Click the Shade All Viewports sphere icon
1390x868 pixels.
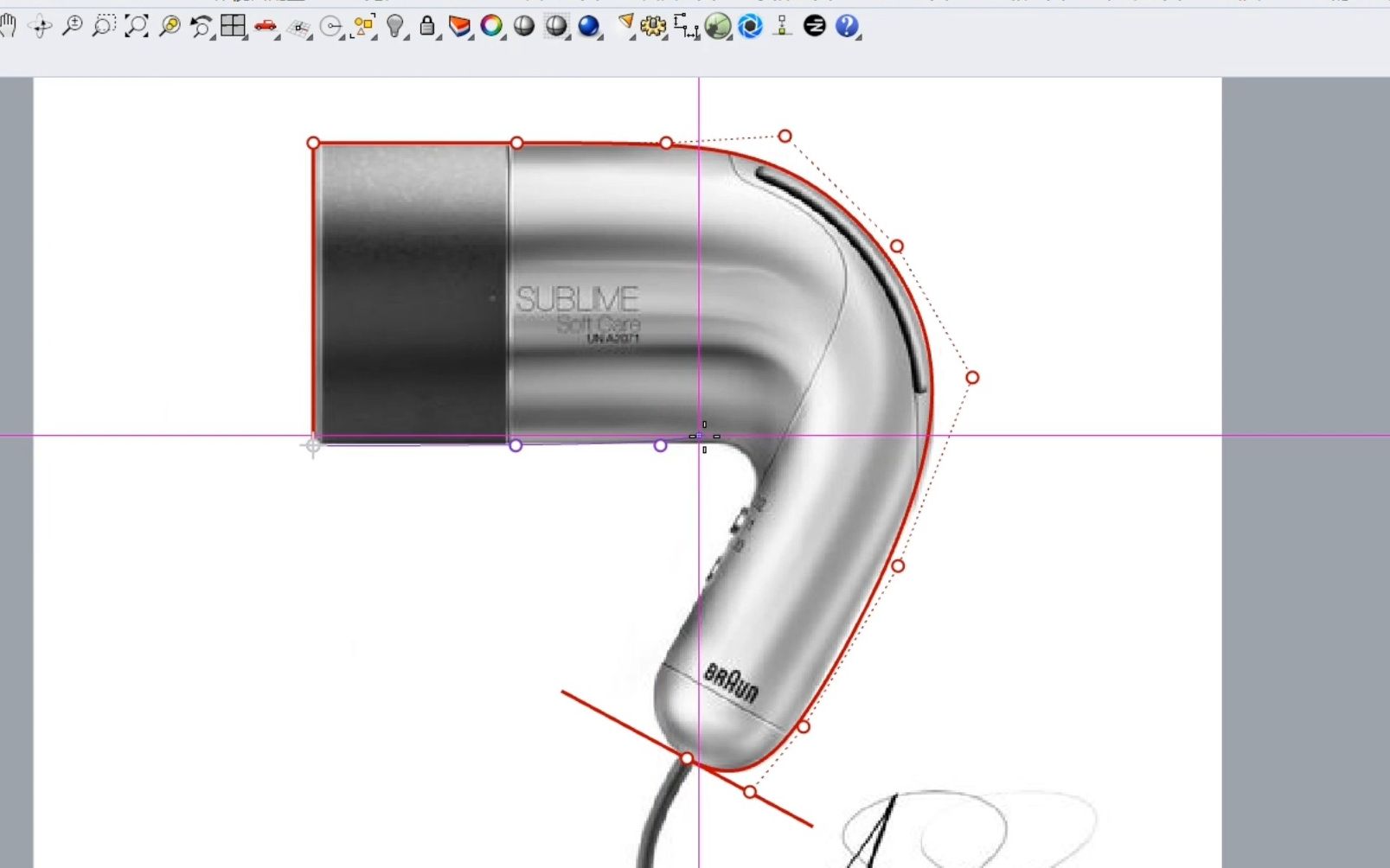click(x=556, y=26)
